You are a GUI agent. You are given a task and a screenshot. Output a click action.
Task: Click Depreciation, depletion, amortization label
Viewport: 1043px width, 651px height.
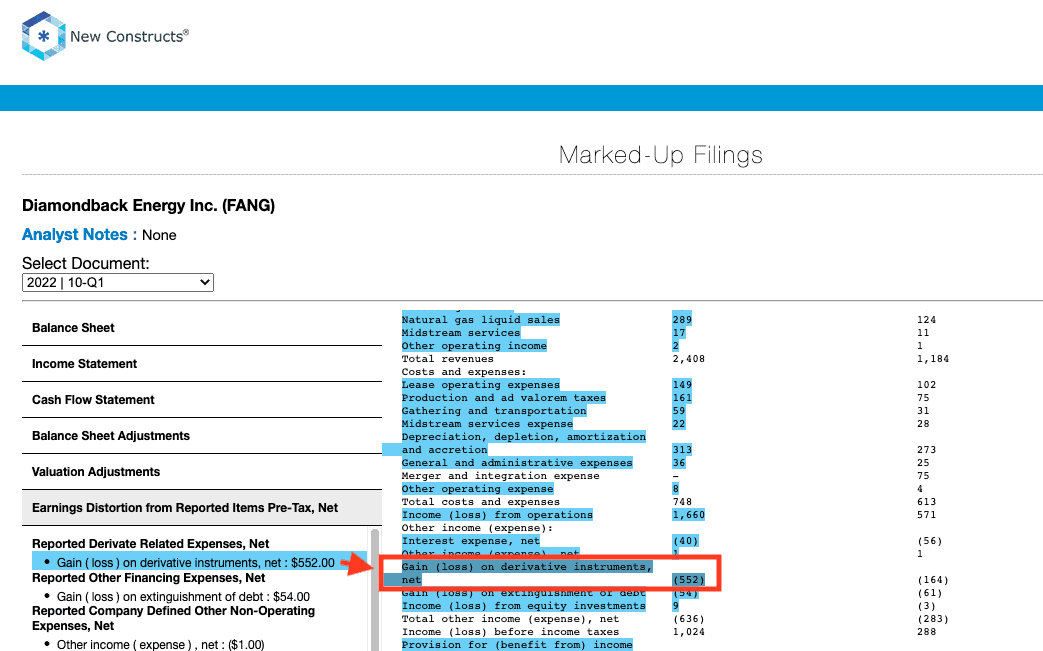point(523,437)
